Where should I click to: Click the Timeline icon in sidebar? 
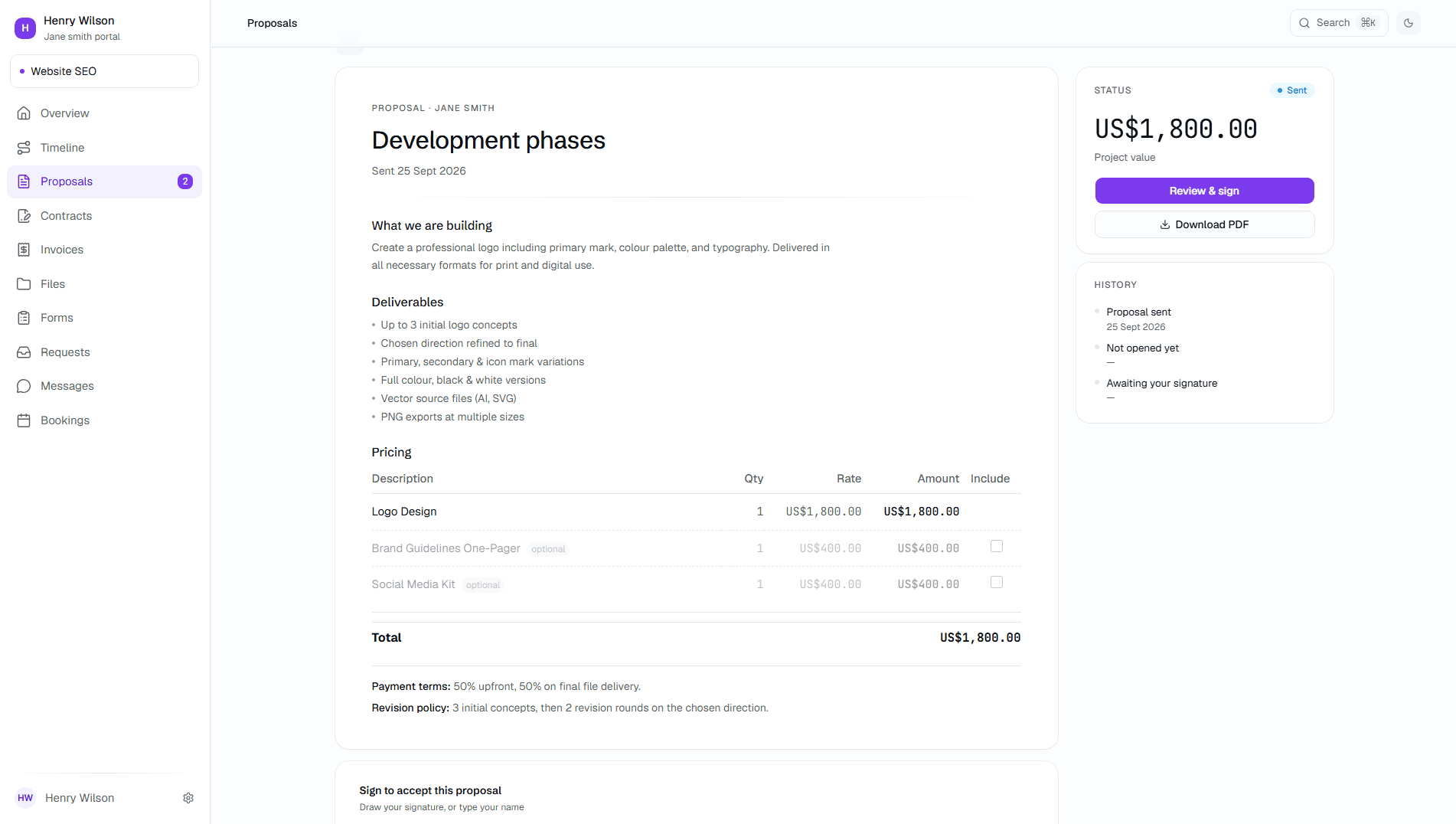pos(24,148)
